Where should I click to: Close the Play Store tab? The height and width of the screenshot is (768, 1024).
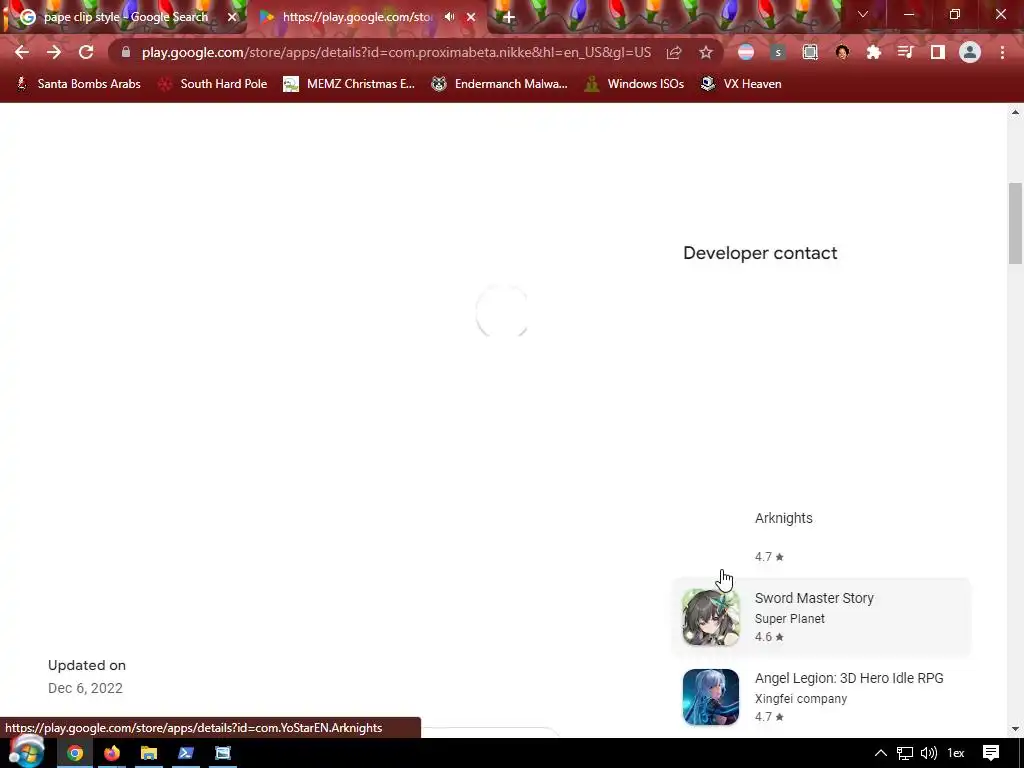[471, 17]
